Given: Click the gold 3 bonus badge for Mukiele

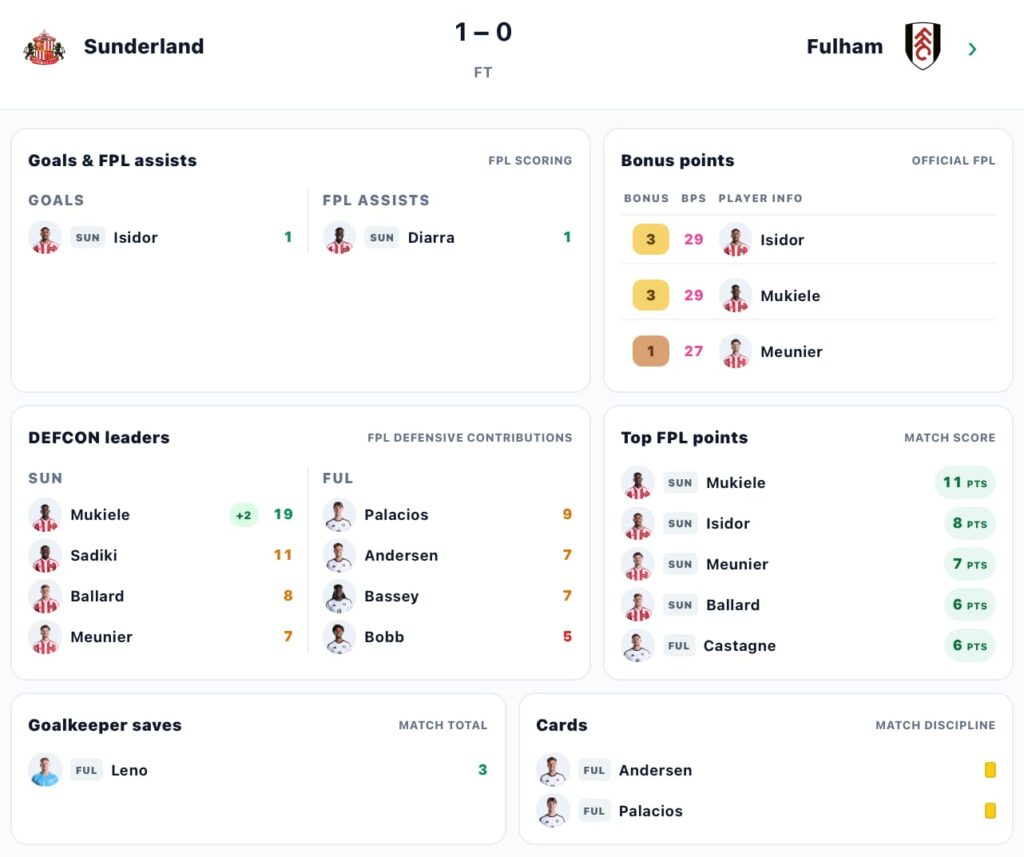Looking at the screenshot, I should (x=650, y=295).
